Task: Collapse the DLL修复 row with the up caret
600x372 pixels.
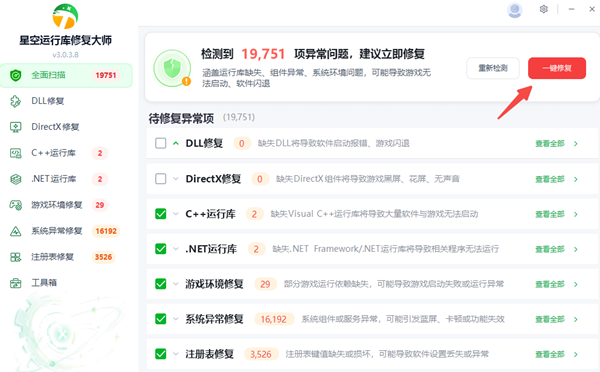Action: tap(176, 144)
